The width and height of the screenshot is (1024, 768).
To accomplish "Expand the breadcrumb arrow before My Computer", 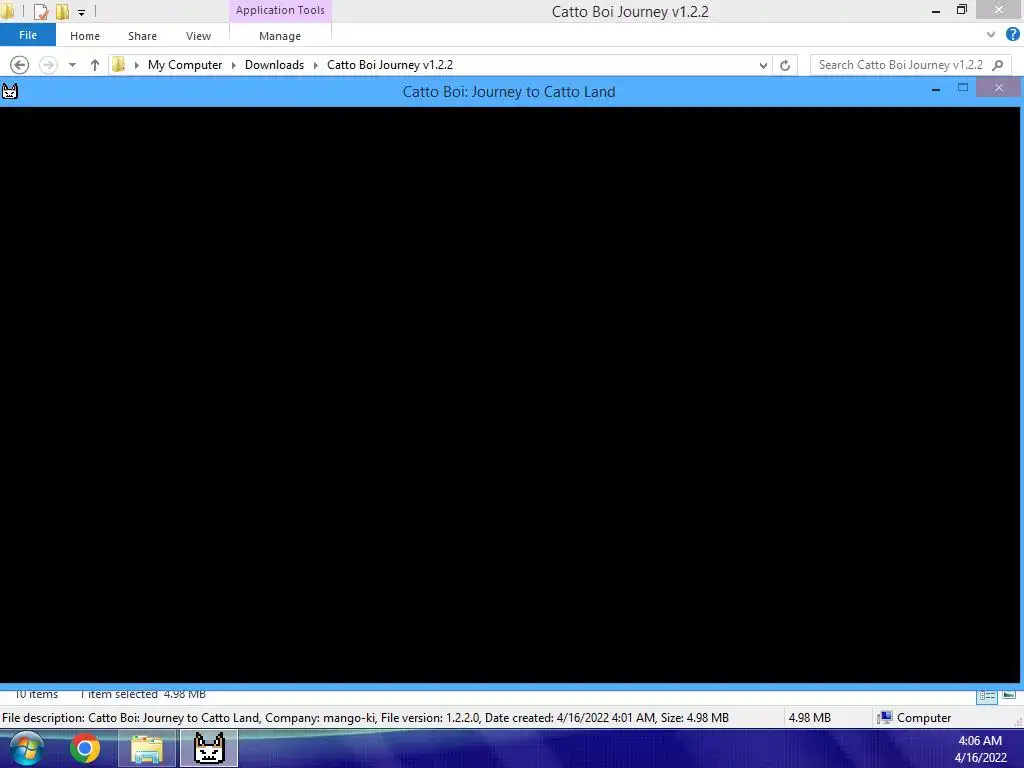I will click(x=136, y=65).
